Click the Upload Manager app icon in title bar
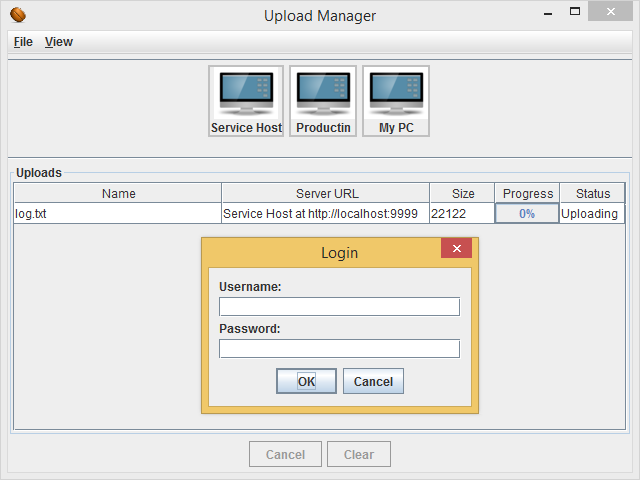This screenshot has width=640, height=480. (18, 15)
